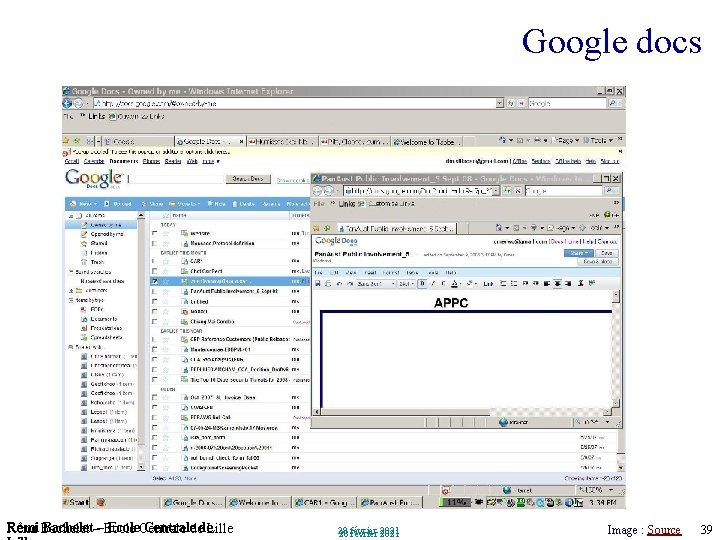Click the Print icon in document toolbar
The image size is (720, 540).
pos(328,284)
